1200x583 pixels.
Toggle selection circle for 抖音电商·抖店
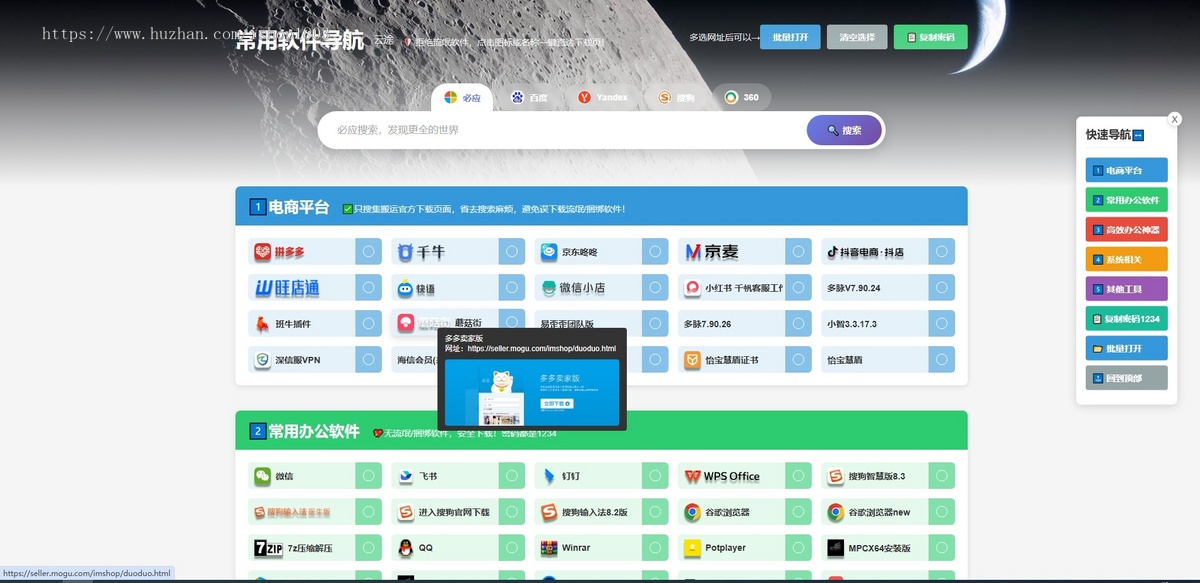pyautogui.click(x=942, y=252)
